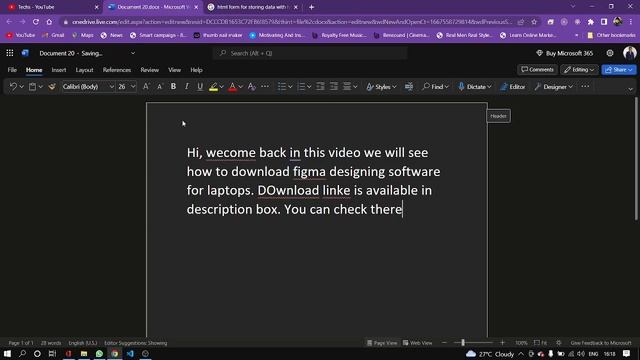Expand highlight color dropdown arrow
This screenshot has width=640, height=360.
click(x=222, y=87)
